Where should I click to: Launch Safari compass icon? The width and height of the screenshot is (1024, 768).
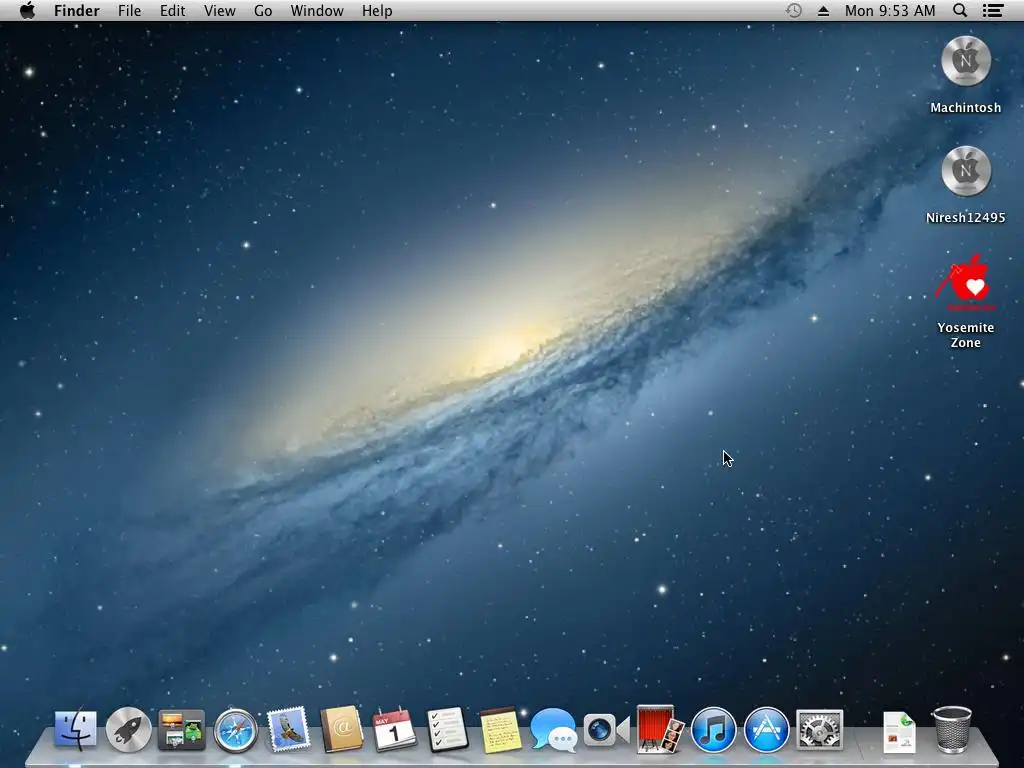point(235,730)
